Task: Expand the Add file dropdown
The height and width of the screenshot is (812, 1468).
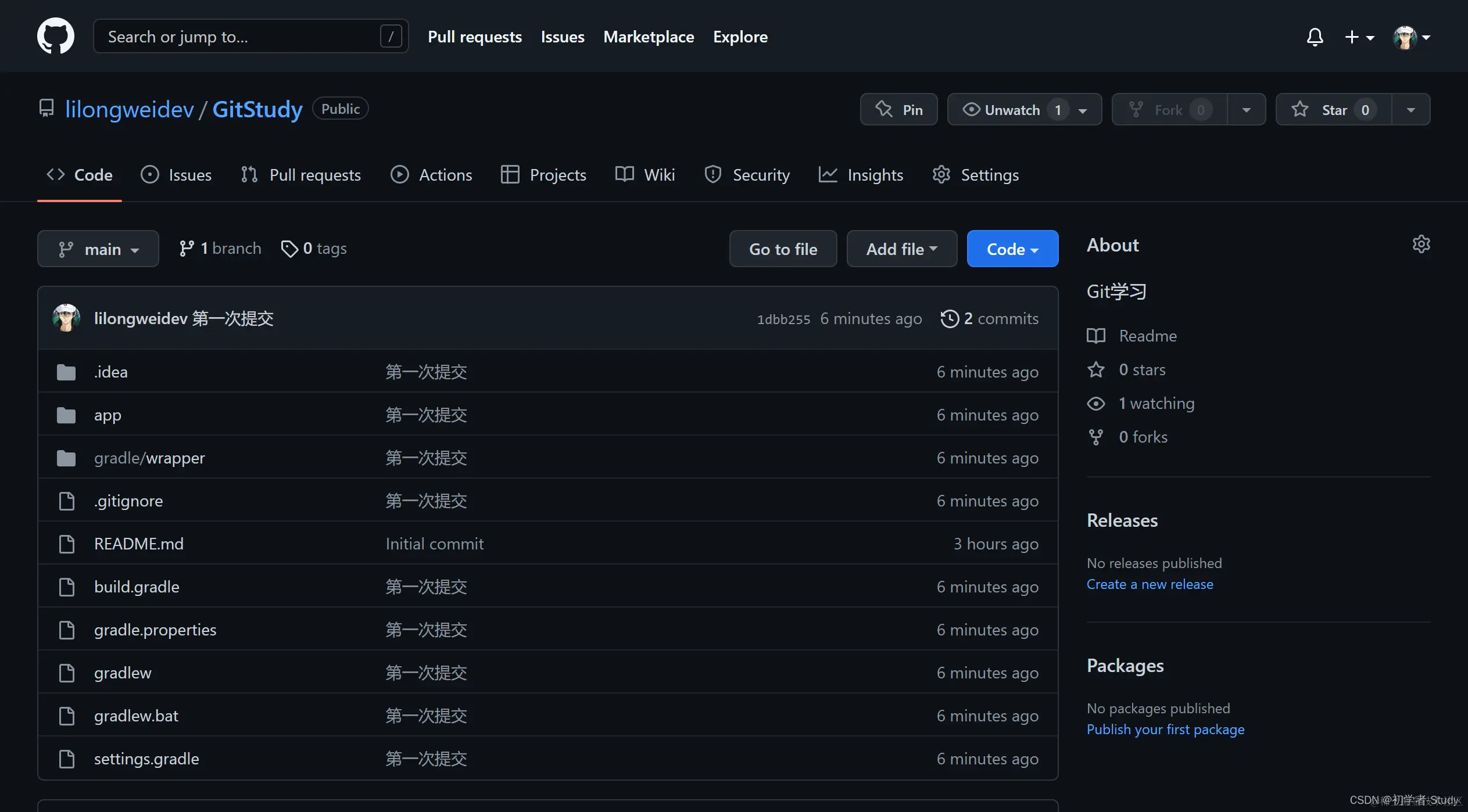Action: (901, 249)
